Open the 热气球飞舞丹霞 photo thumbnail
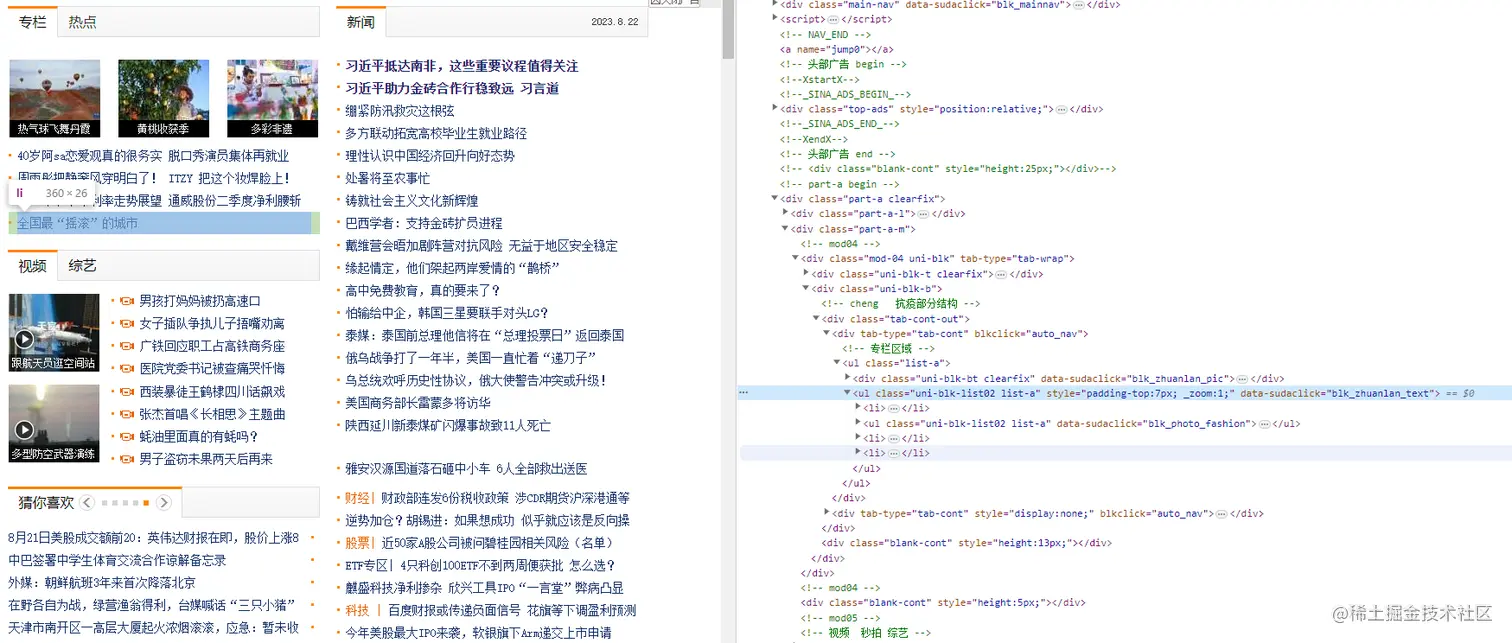The image size is (1512, 643). click(55, 98)
